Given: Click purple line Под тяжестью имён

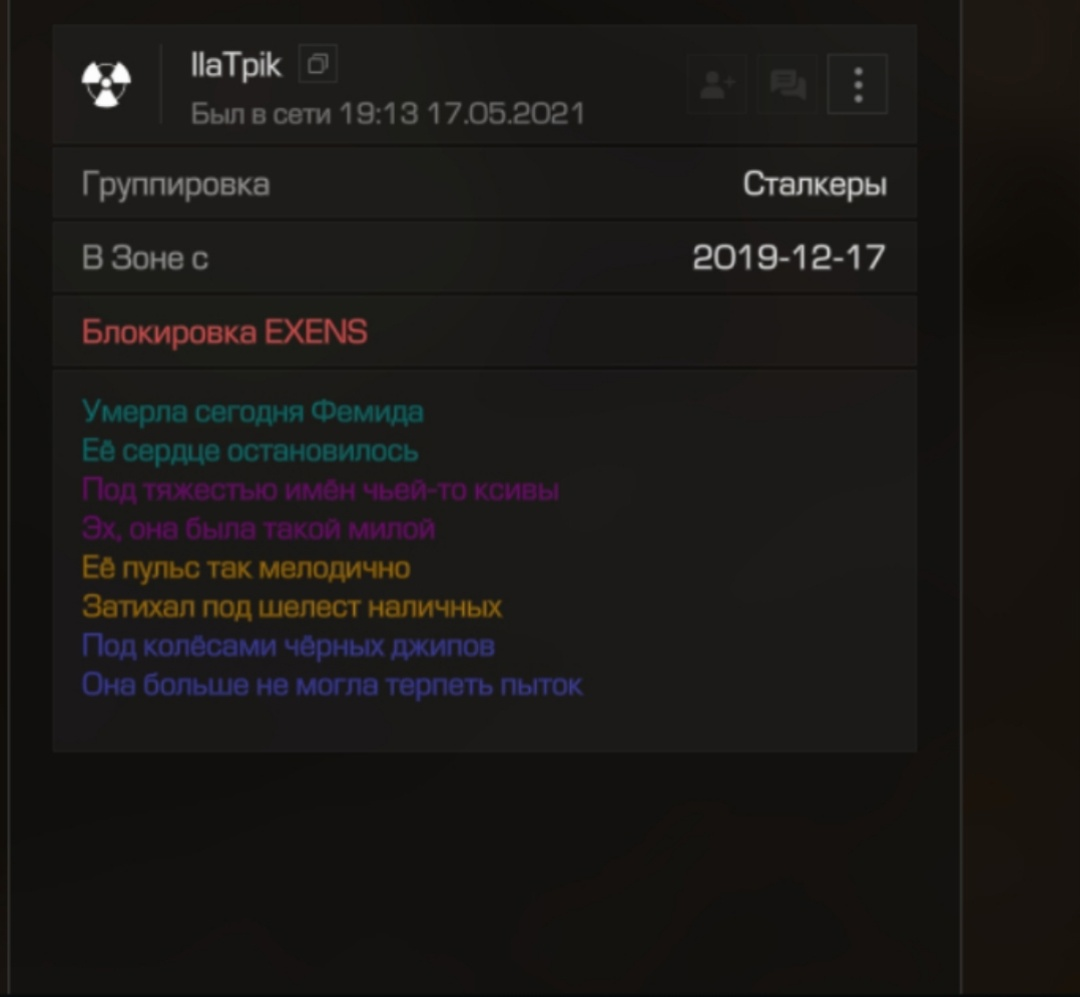Looking at the screenshot, I should (x=320, y=489).
